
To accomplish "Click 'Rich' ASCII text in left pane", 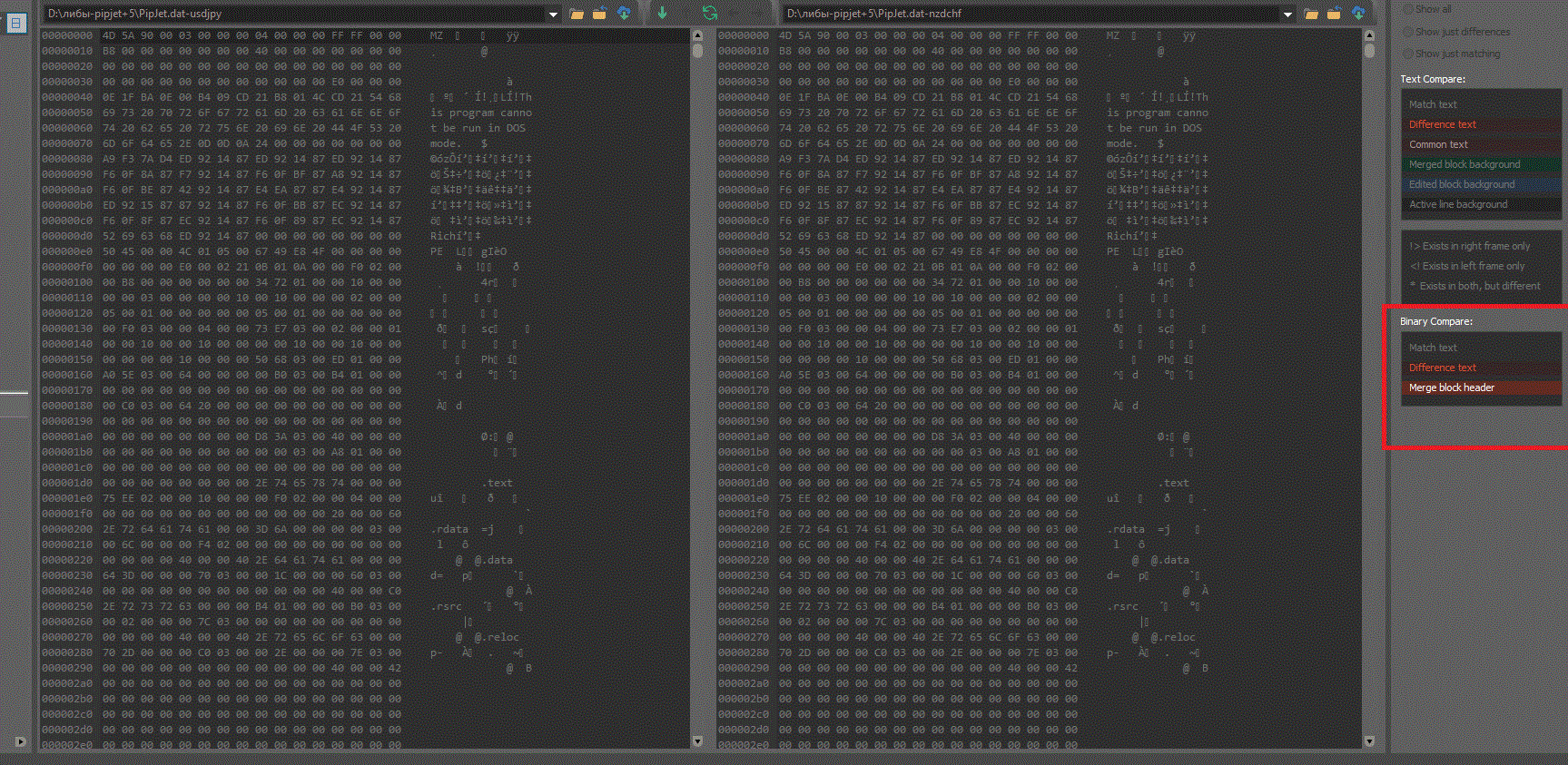I will (x=445, y=236).
